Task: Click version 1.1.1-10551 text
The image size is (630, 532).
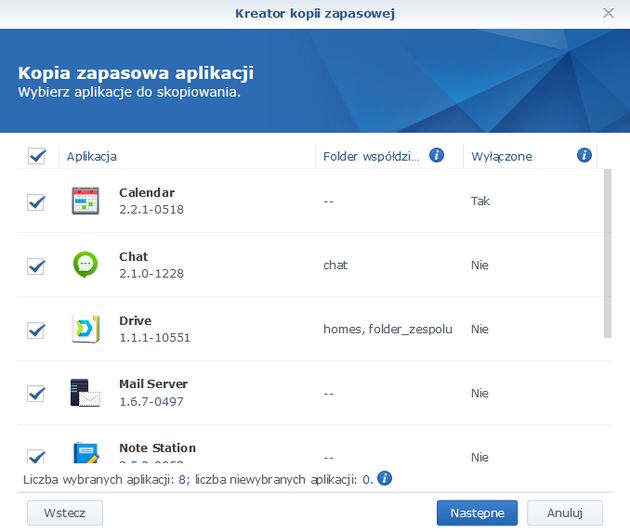Action: point(155,338)
